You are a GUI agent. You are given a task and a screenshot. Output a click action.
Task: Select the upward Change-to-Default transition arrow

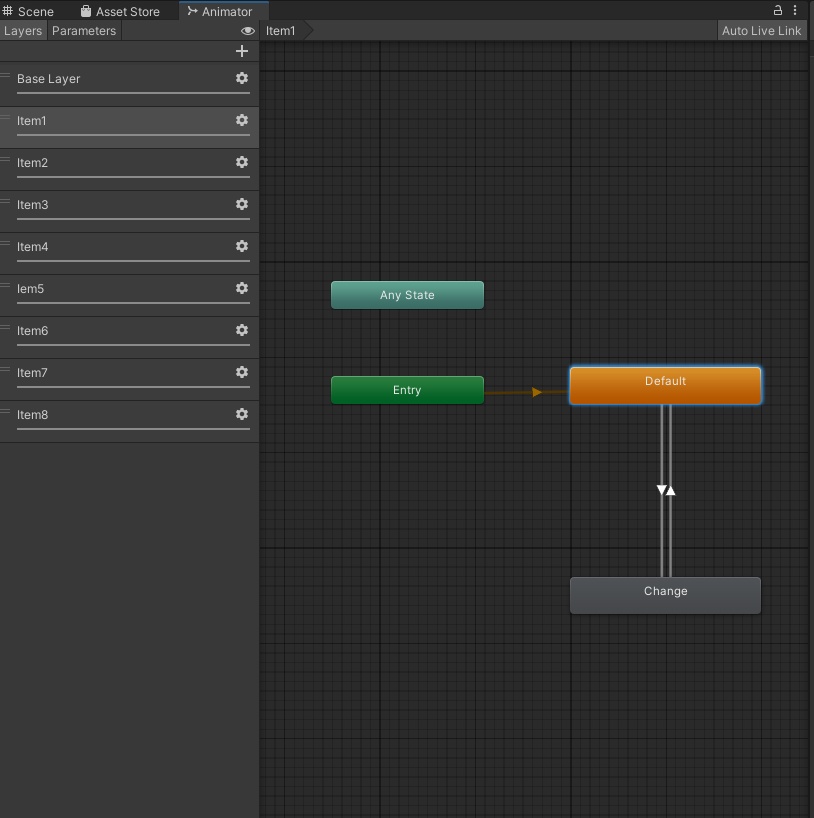click(x=671, y=490)
